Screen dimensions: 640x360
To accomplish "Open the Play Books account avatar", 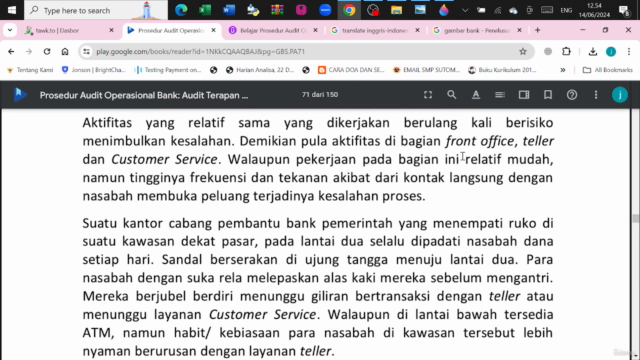I will pyautogui.click(x=620, y=95).
